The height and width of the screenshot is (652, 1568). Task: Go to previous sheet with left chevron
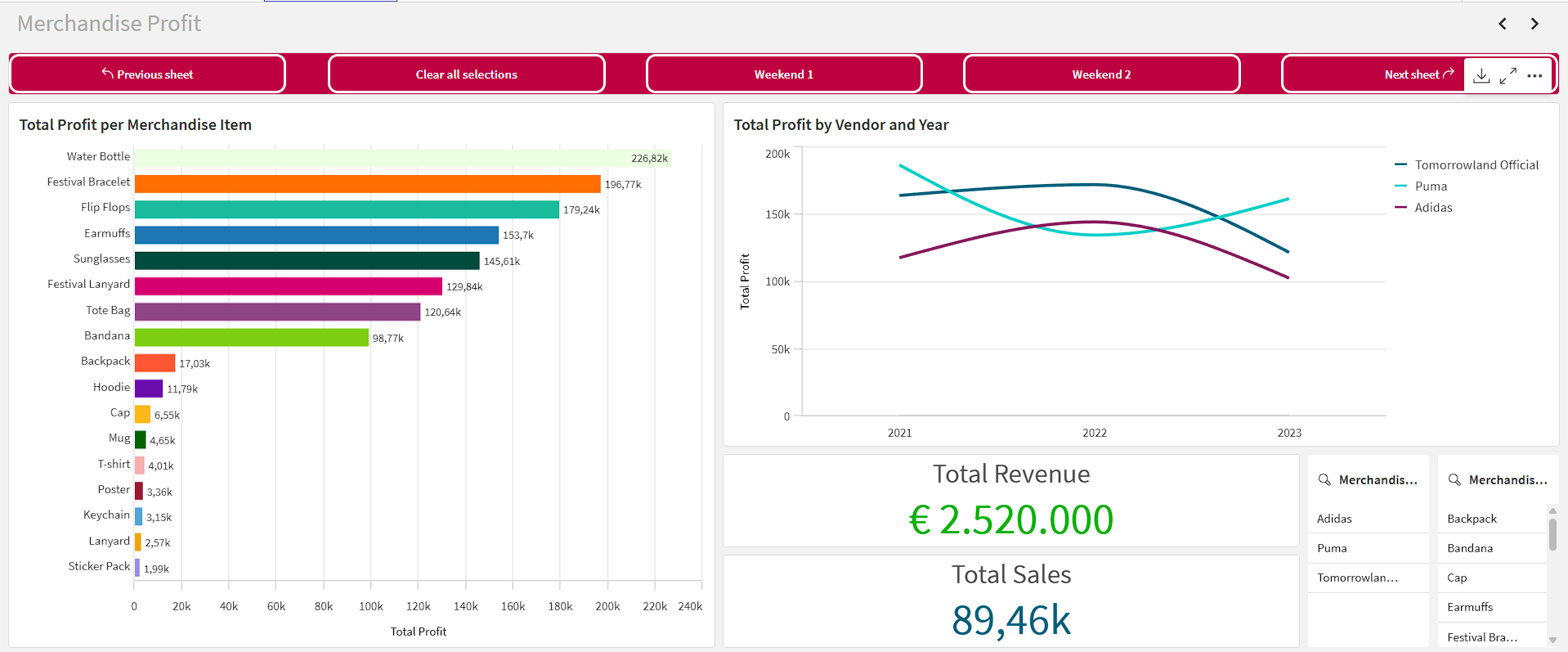pos(1503,24)
